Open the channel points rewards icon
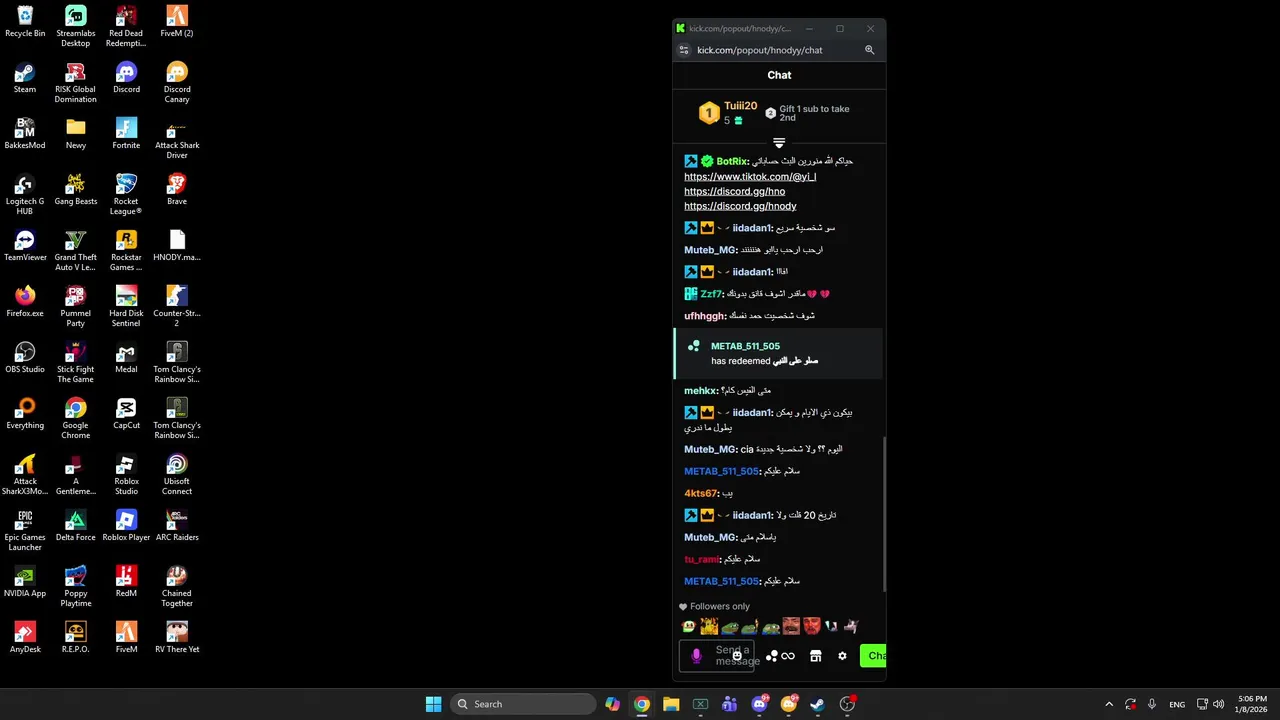The image size is (1280, 720). click(x=771, y=656)
